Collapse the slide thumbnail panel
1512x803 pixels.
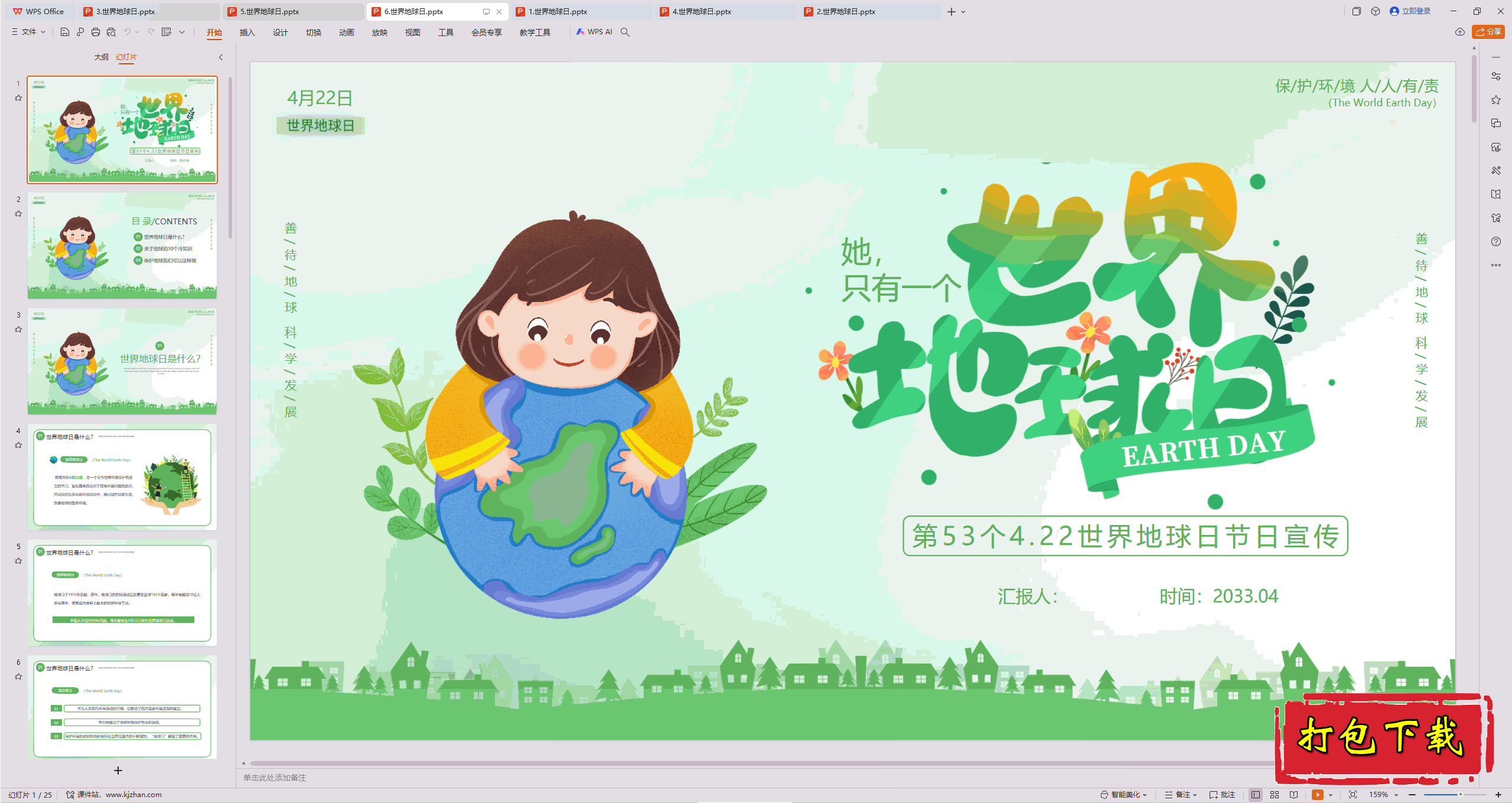pyautogui.click(x=221, y=57)
